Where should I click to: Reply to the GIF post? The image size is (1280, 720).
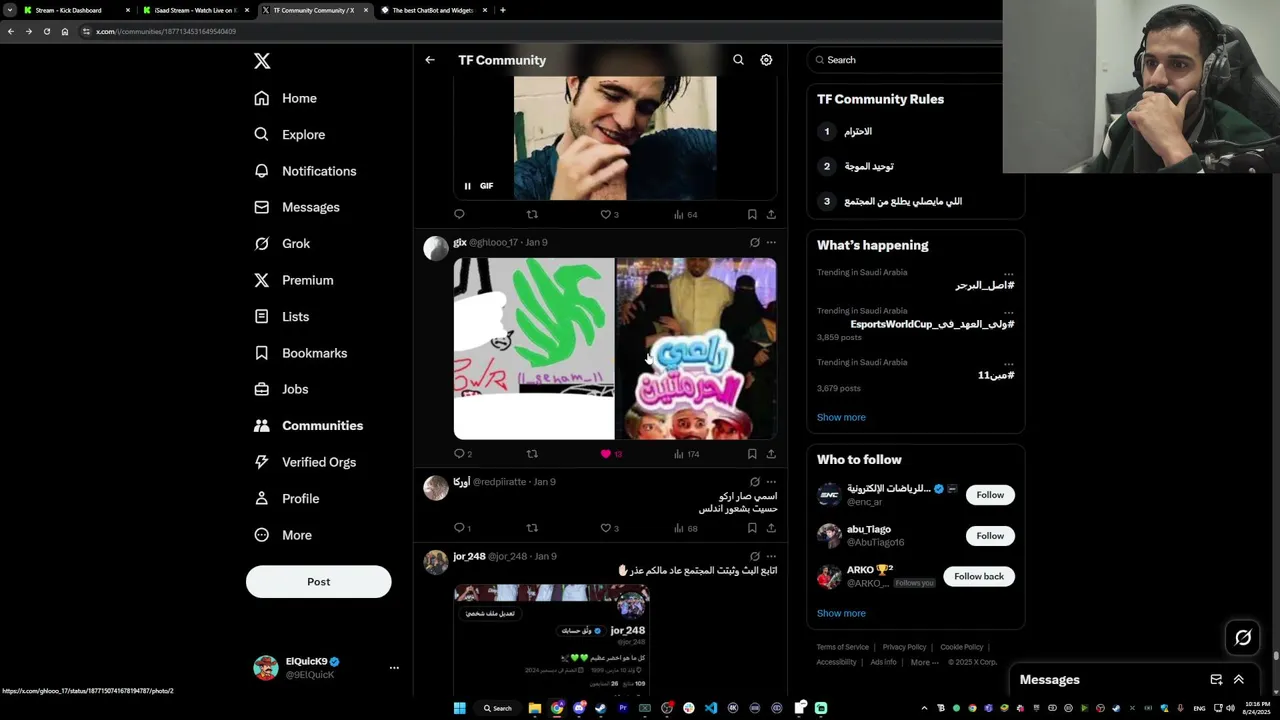point(459,214)
